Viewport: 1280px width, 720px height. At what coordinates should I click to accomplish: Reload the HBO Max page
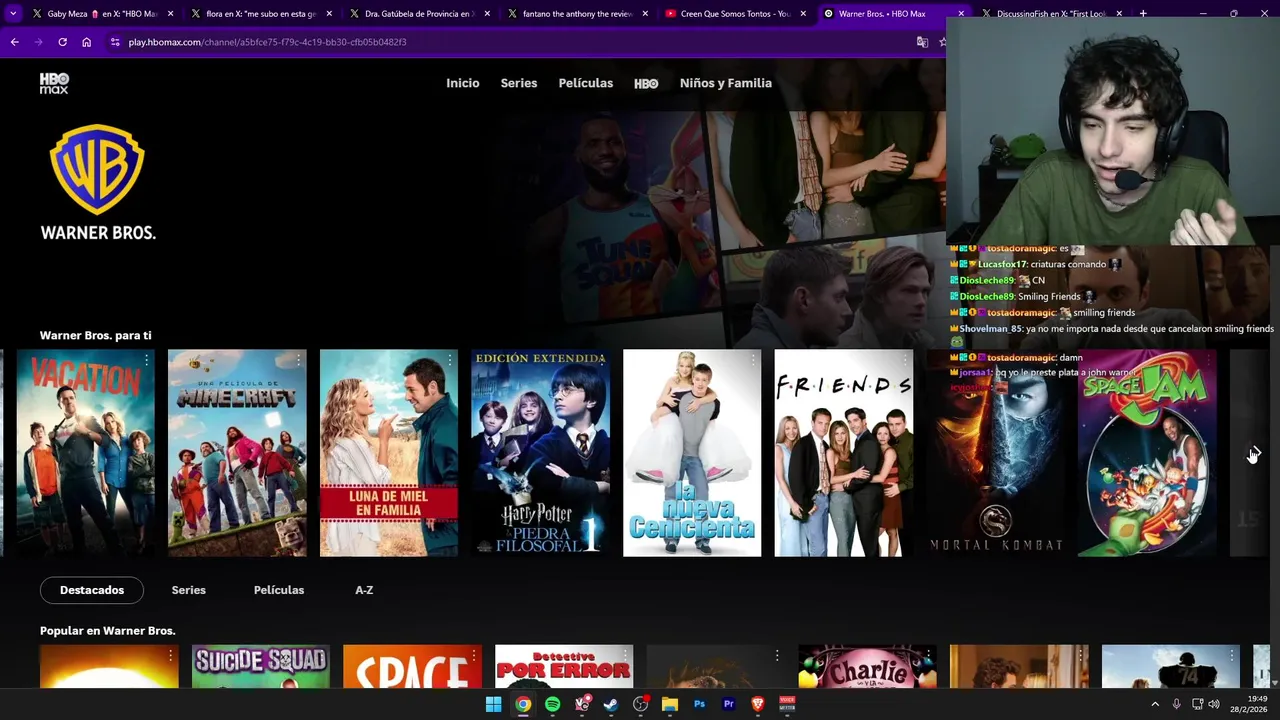tap(62, 42)
